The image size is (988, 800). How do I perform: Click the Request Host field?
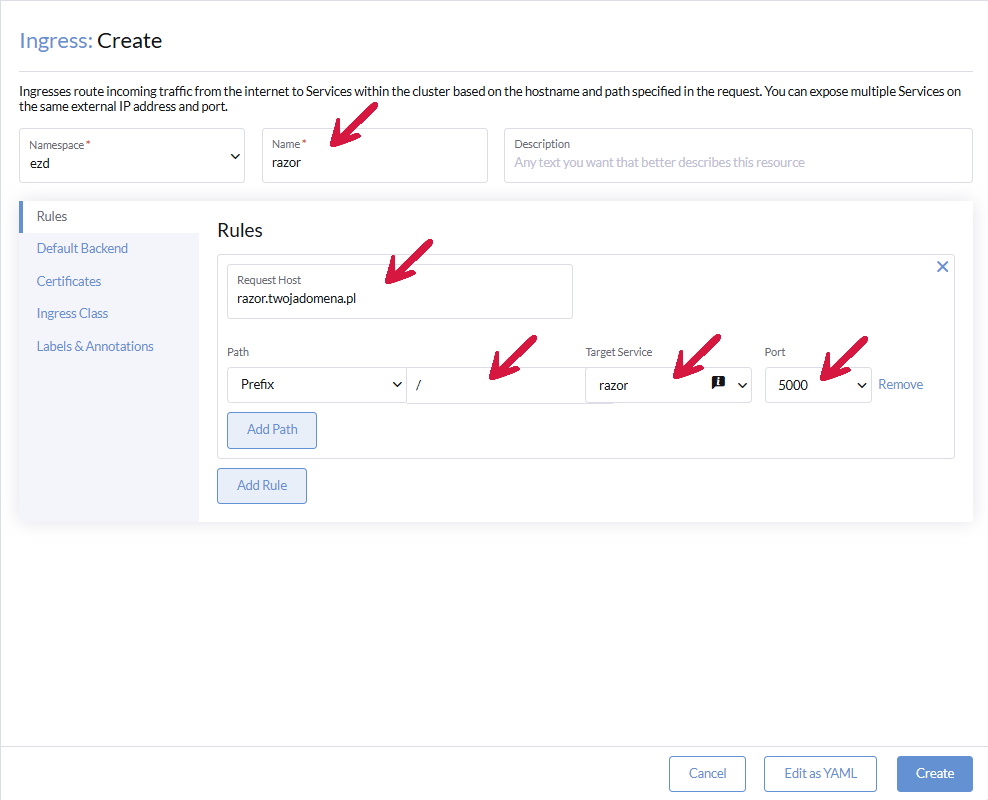(x=399, y=298)
